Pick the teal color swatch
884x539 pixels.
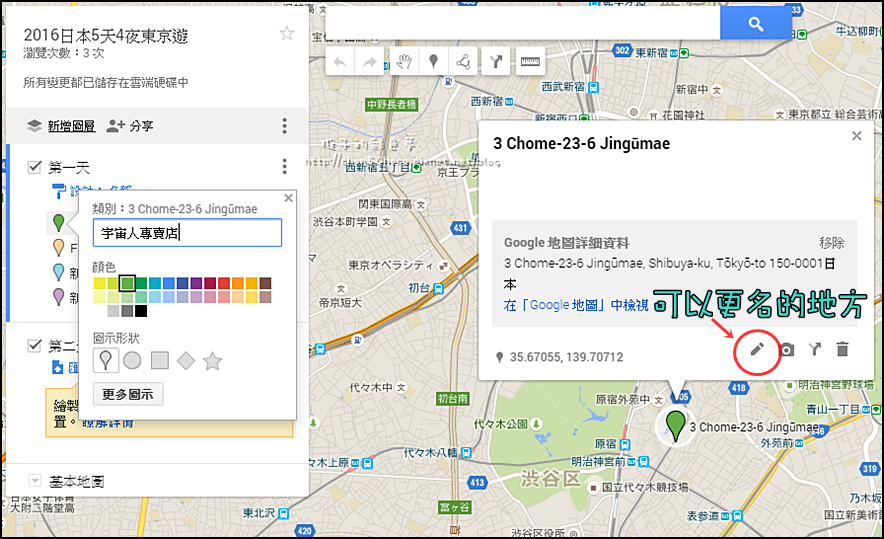coord(155,283)
